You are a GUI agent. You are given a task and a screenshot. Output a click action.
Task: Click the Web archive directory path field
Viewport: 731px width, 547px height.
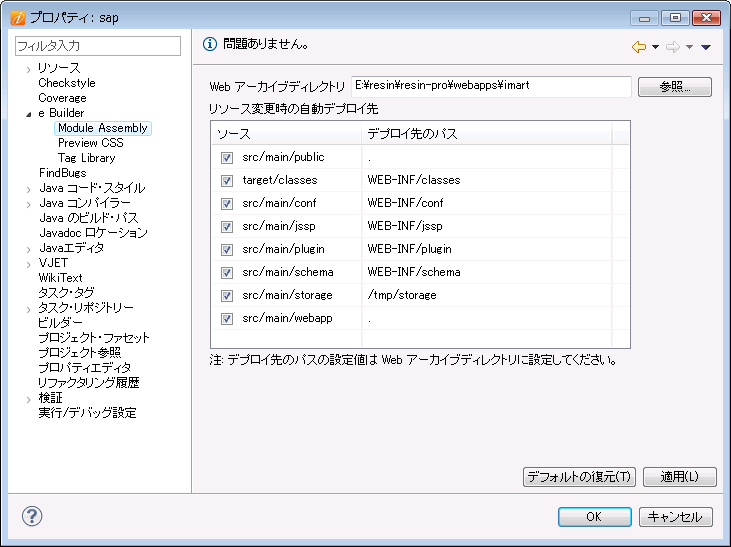point(491,87)
